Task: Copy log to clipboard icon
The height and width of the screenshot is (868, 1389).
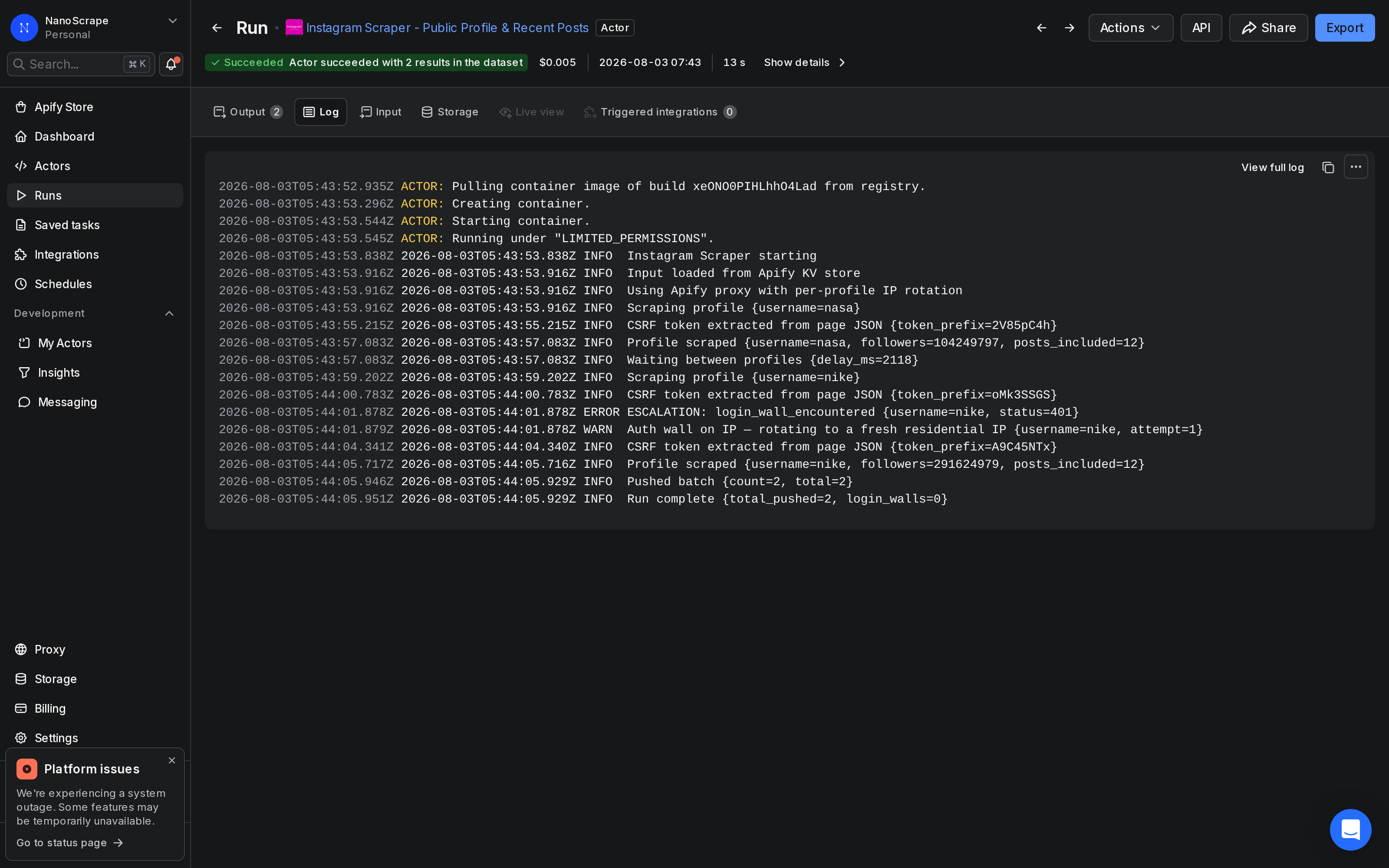Action: (x=1328, y=167)
